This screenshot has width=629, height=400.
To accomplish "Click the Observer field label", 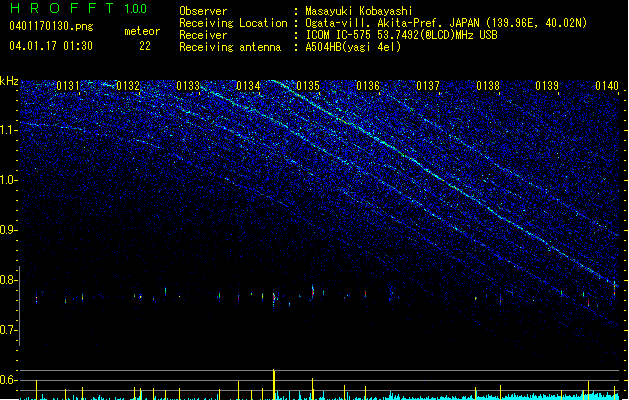I will click(203, 11).
